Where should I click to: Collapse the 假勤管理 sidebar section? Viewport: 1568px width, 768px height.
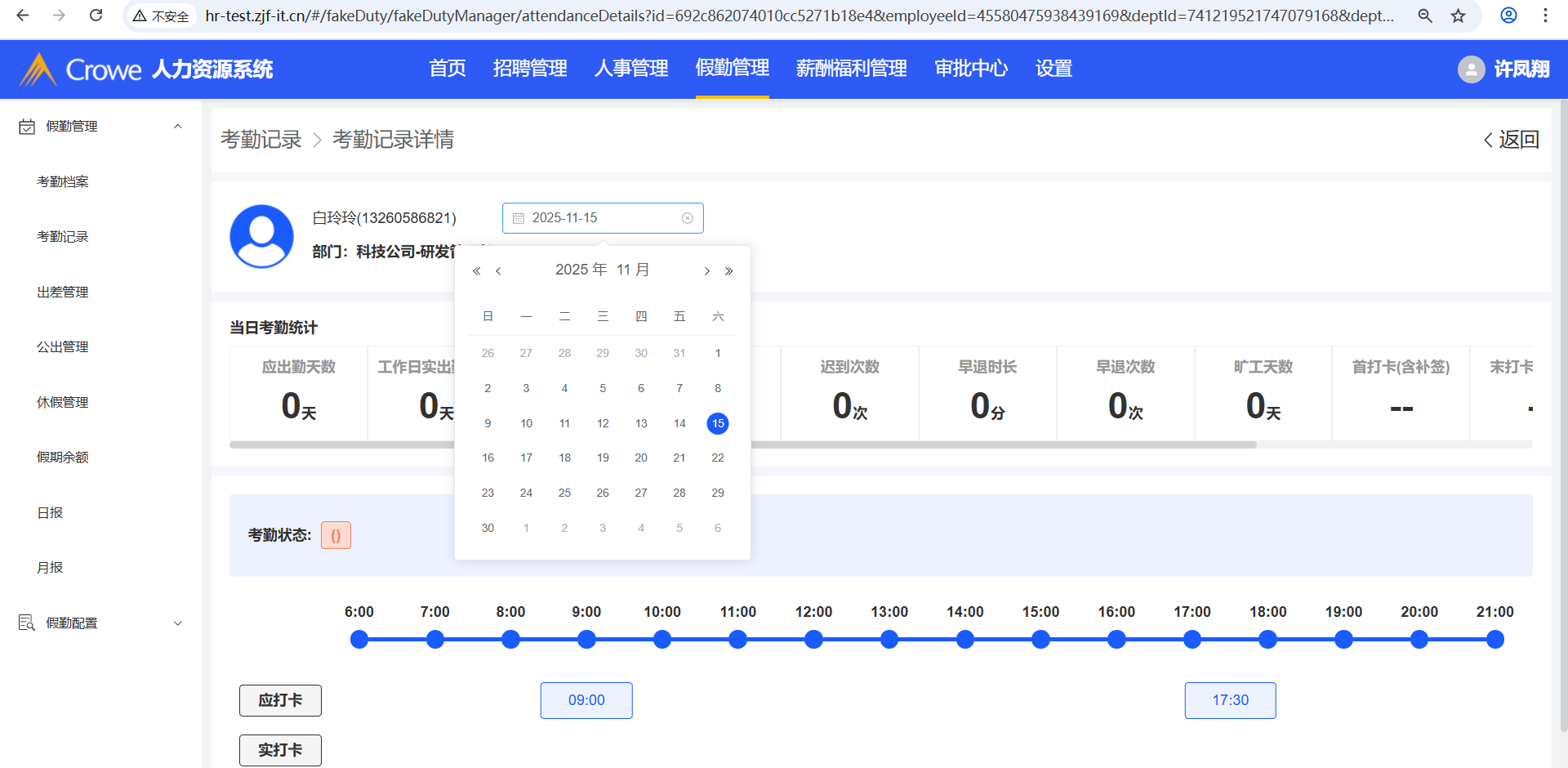coord(177,127)
